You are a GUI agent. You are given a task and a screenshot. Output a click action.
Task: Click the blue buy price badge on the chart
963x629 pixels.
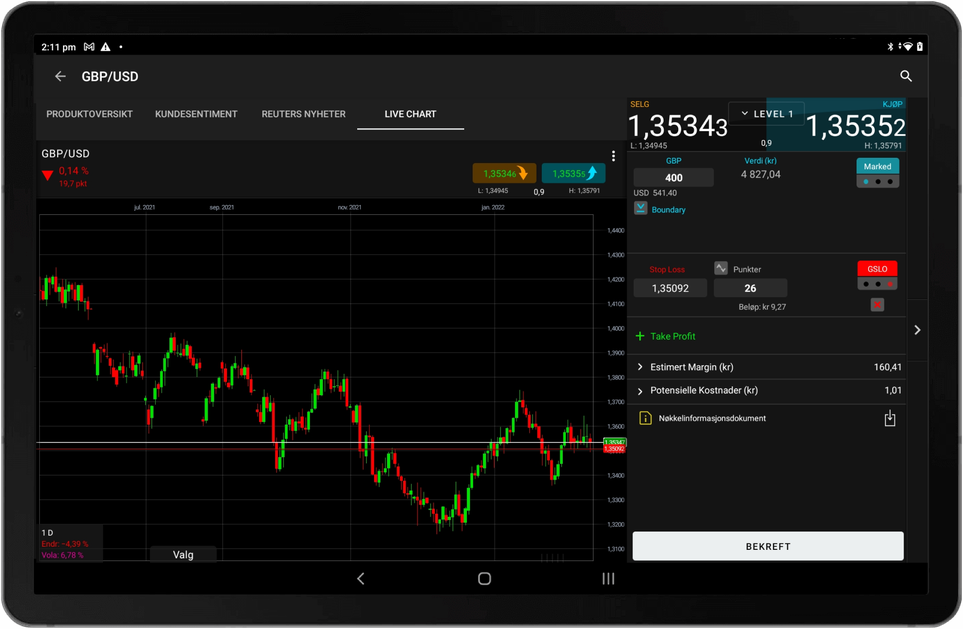(573, 173)
